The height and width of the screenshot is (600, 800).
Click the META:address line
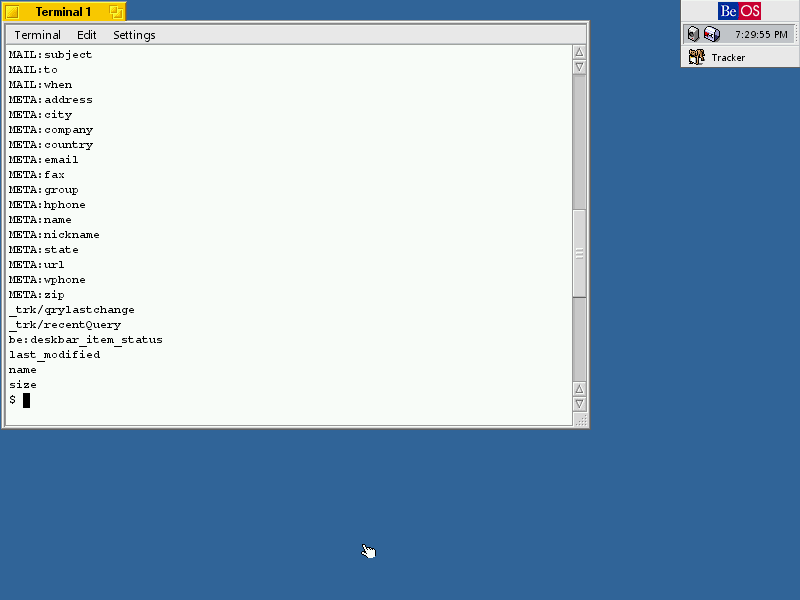pyautogui.click(x=51, y=99)
